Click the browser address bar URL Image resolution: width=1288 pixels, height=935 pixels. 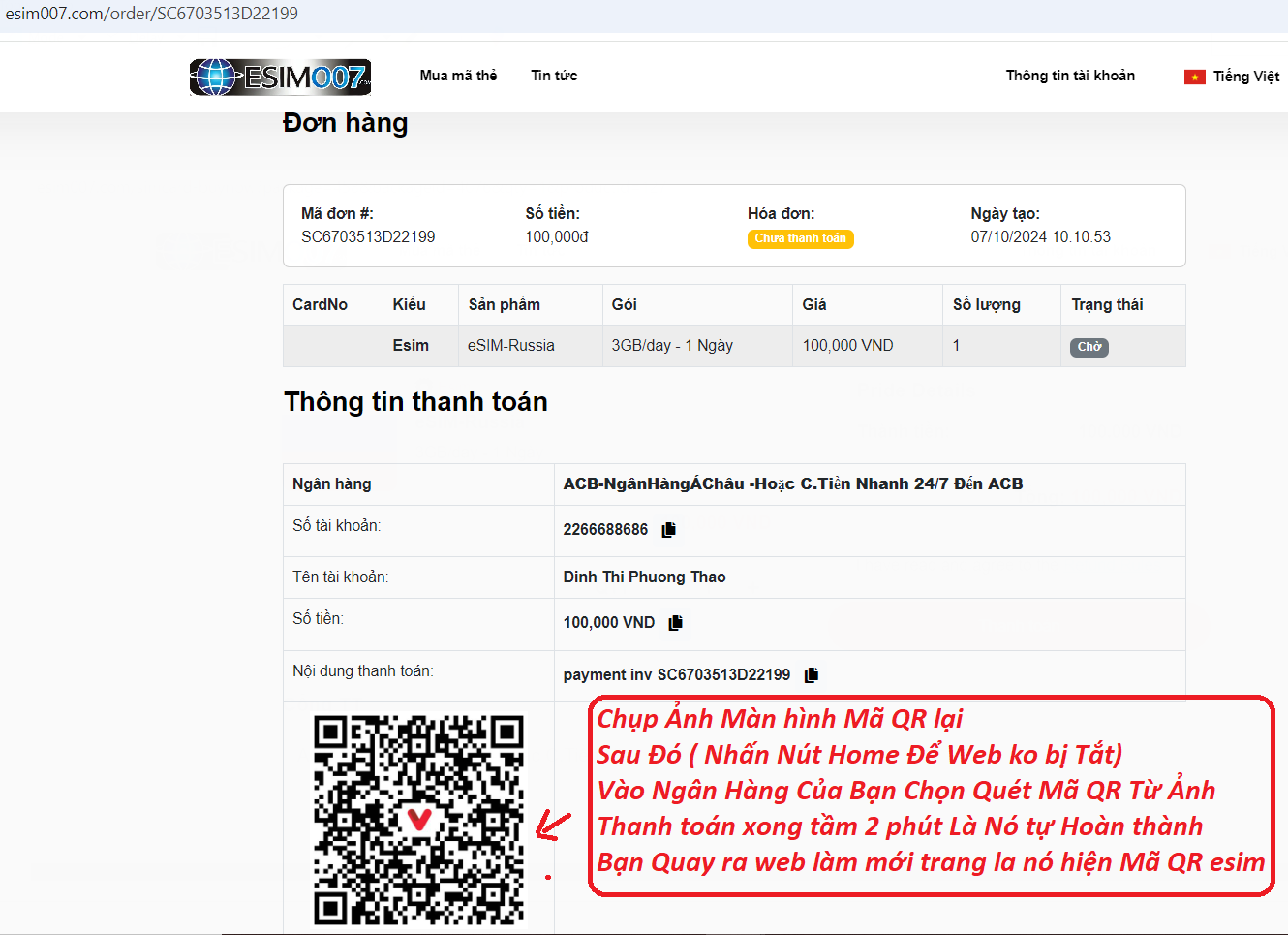pos(152,14)
